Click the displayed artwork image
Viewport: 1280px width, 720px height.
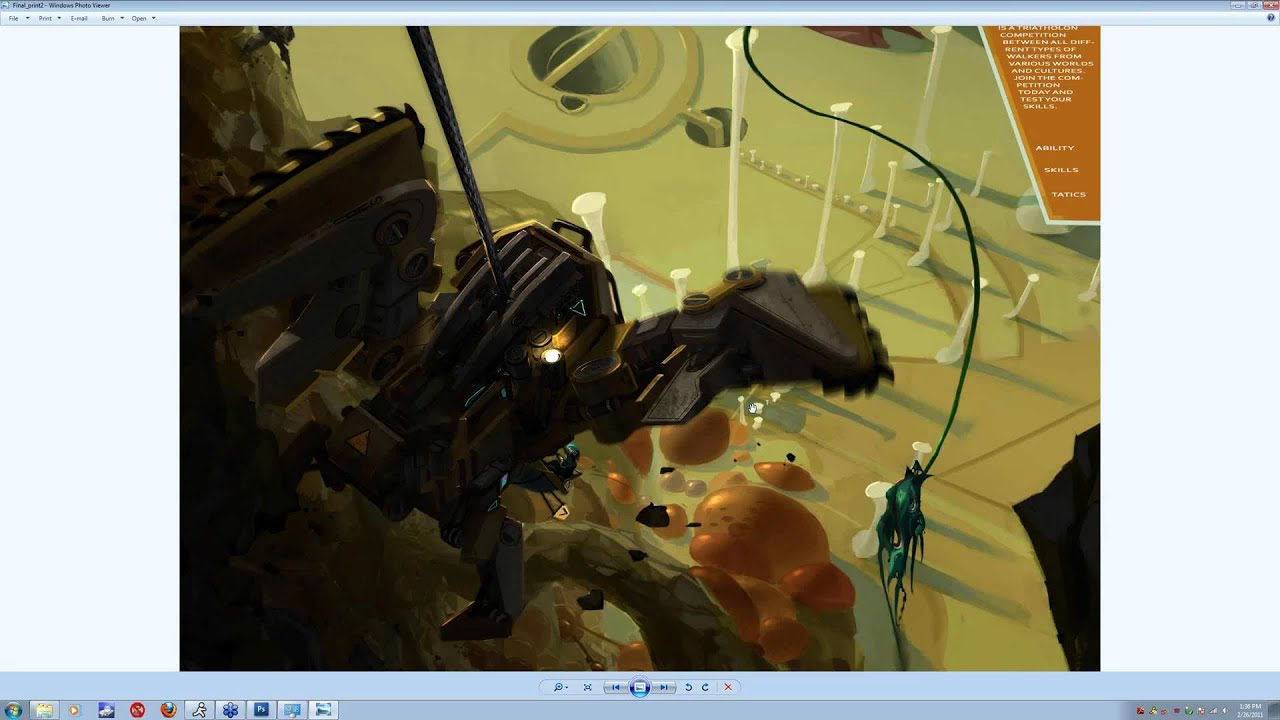[640, 348]
